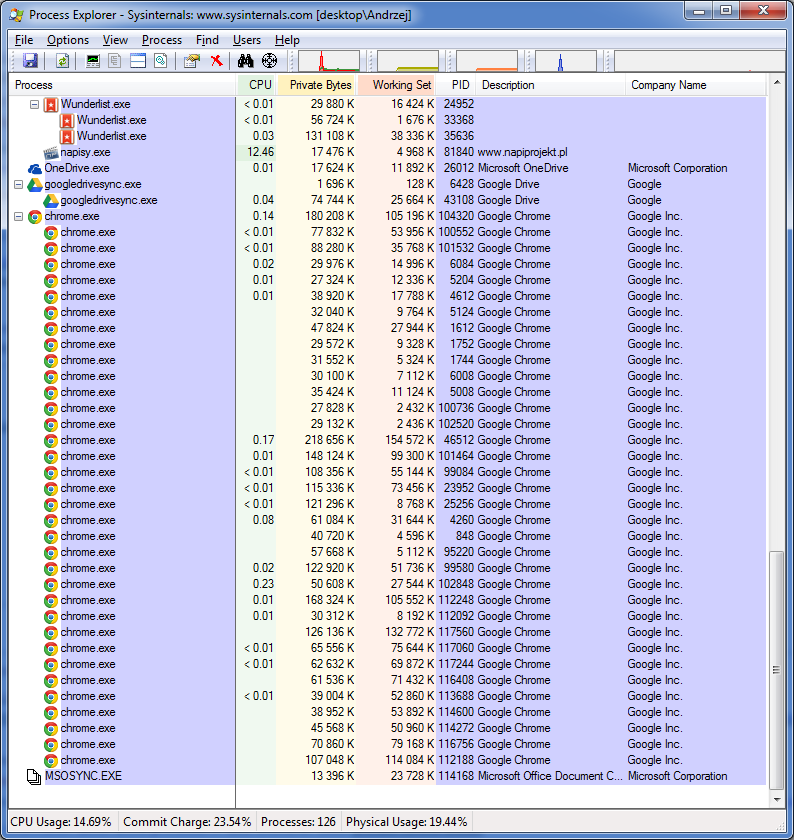Screen dimensions: 794x840
Task: Select the crosshair Find Window target icon
Action: coord(269,61)
